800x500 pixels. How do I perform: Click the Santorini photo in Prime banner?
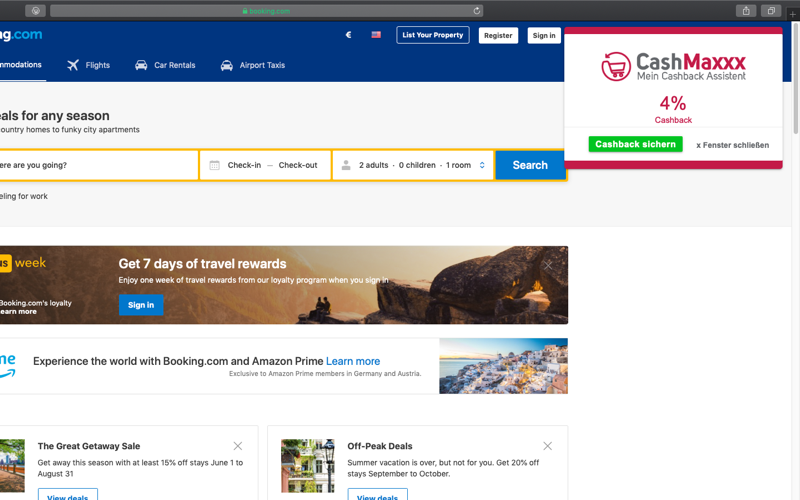[503, 366]
